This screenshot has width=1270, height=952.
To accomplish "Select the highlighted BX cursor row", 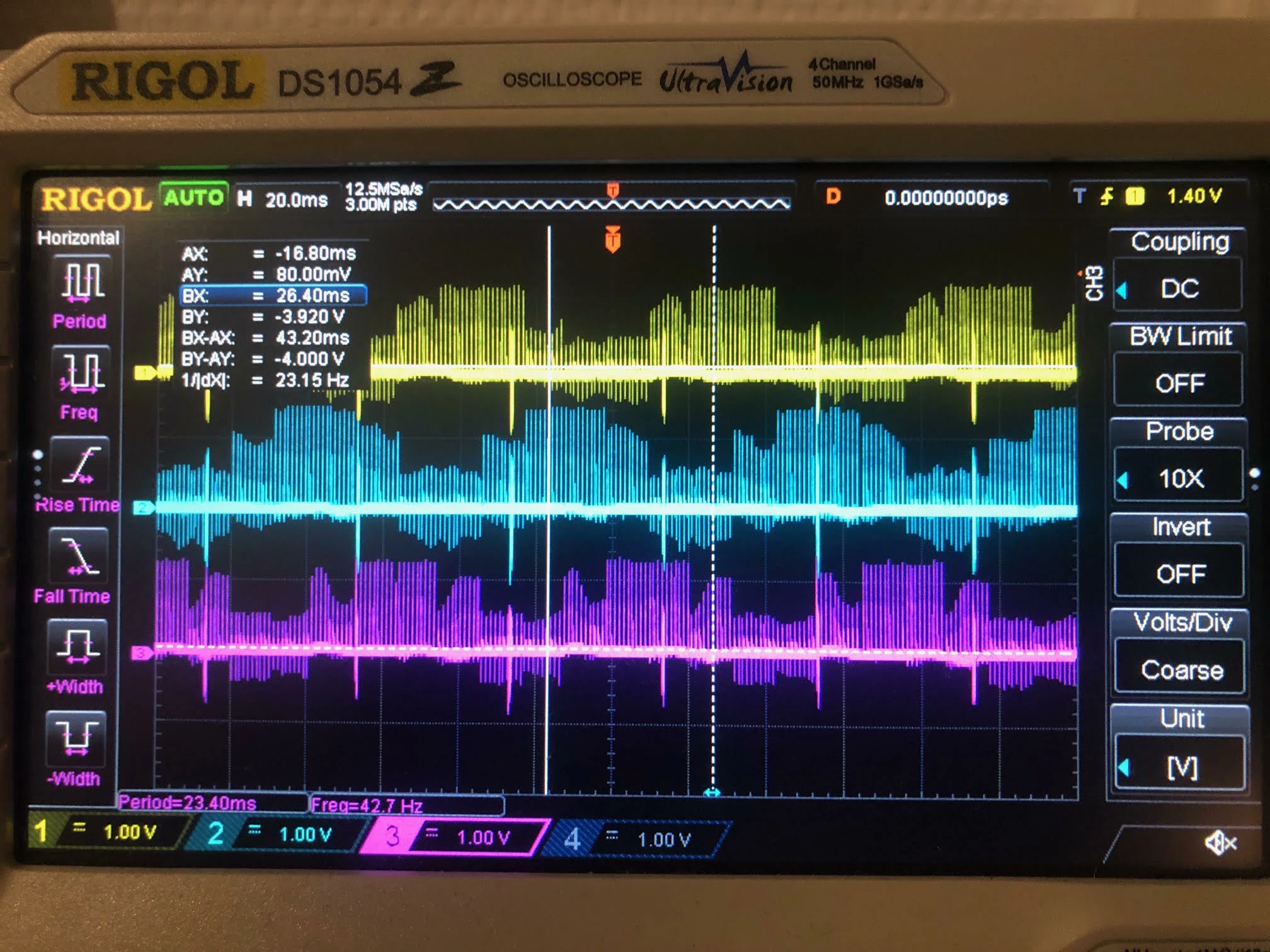I will tap(273, 295).
